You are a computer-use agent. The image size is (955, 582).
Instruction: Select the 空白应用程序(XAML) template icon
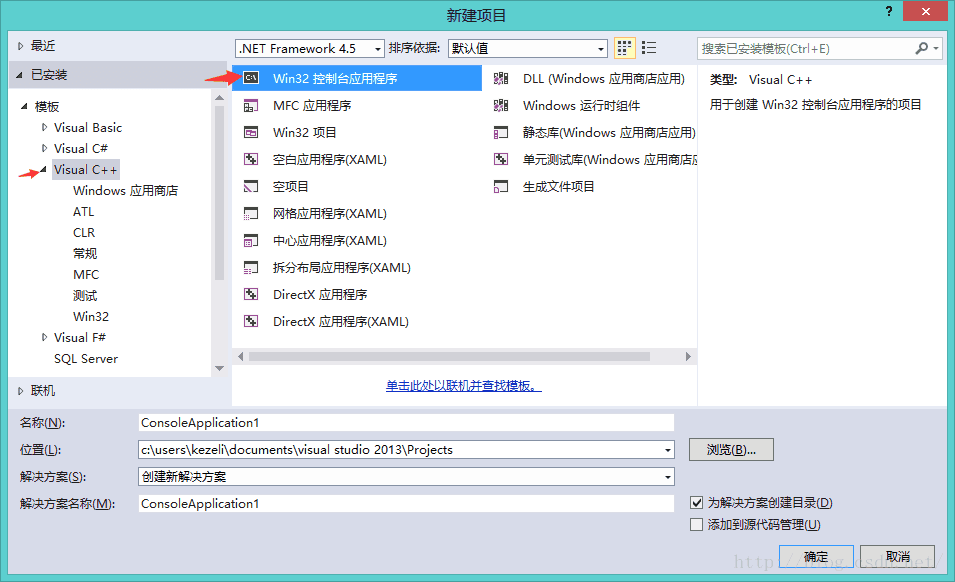tap(251, 160)
